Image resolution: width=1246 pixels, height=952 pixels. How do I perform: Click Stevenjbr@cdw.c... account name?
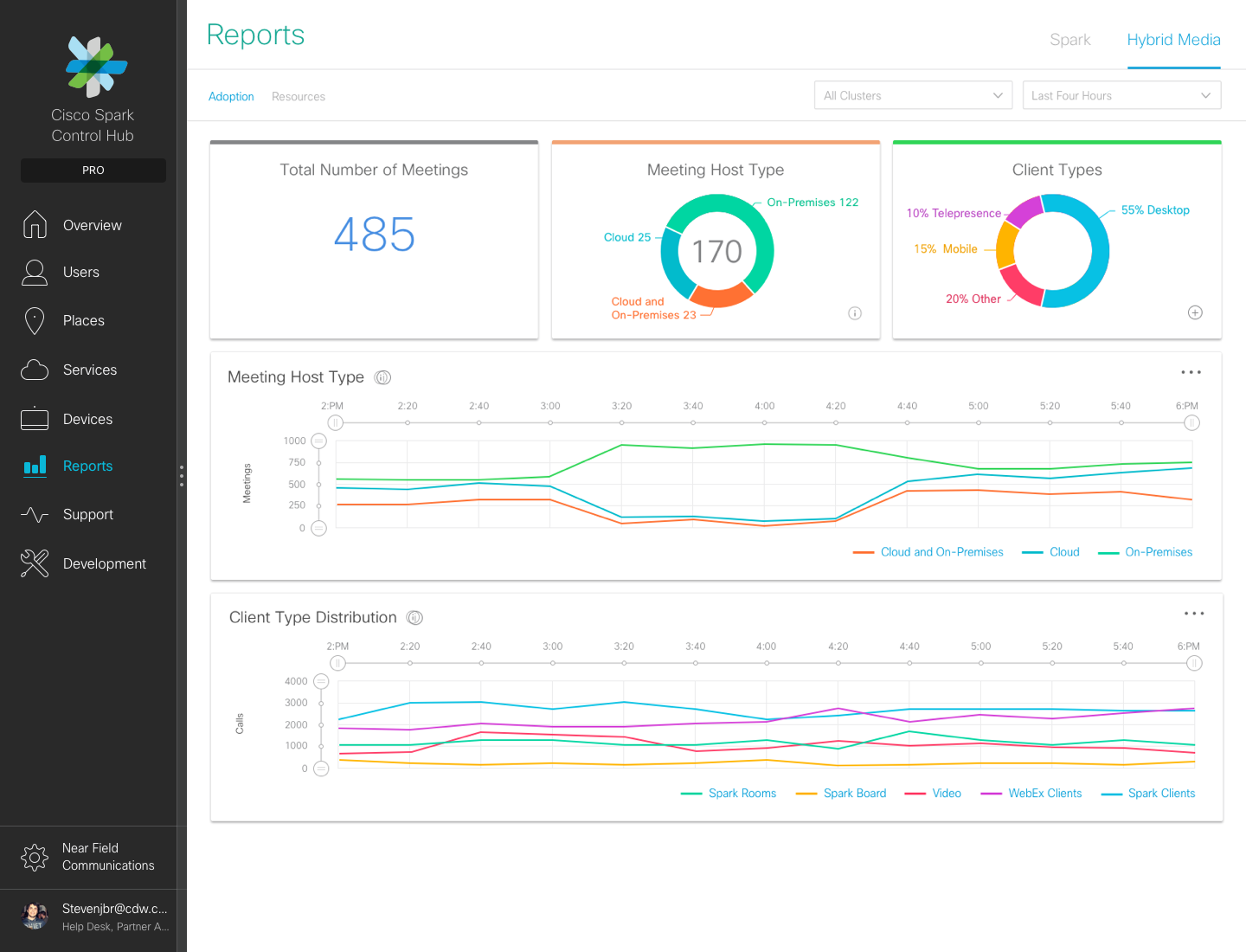(x=115, y=909)
